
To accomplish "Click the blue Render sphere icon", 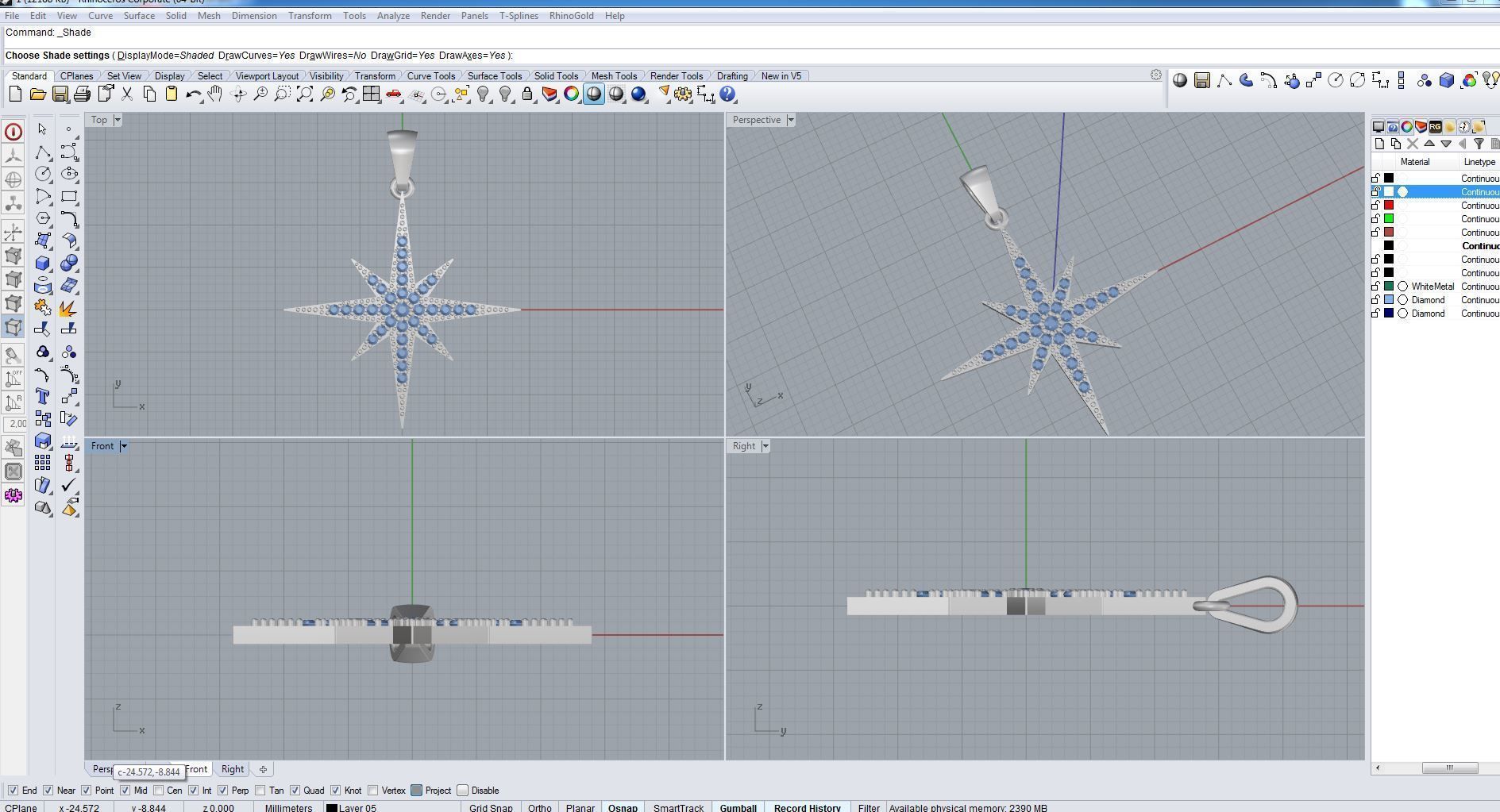I will click(638, 94).
